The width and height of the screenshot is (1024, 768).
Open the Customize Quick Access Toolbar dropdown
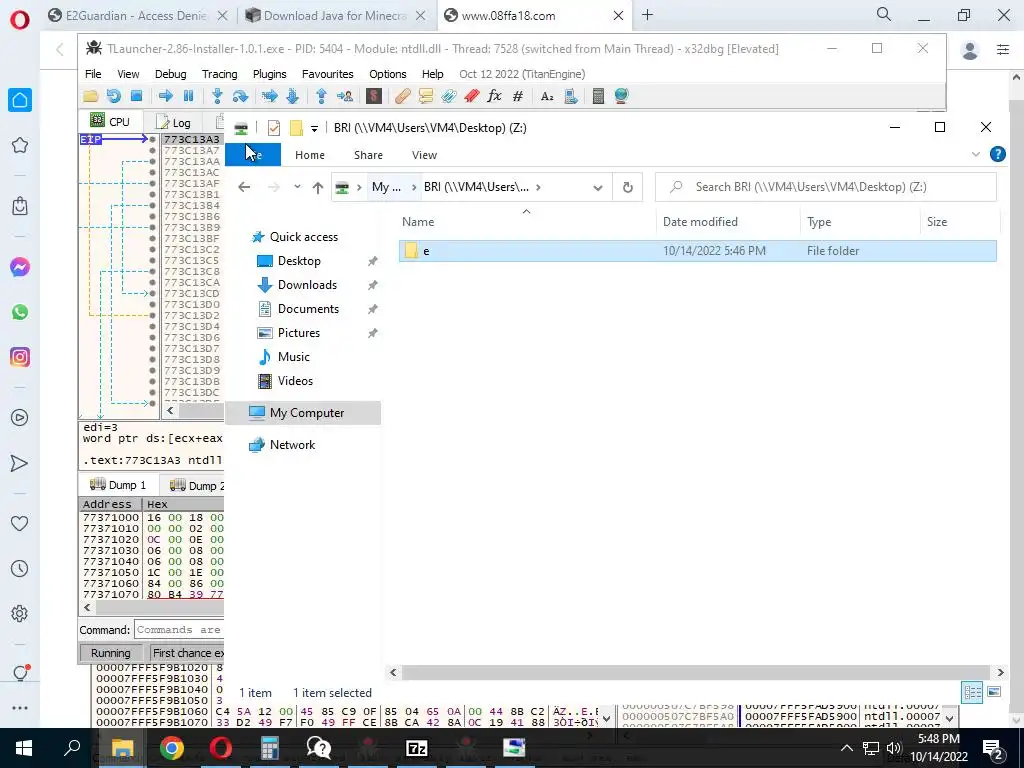[314, 129]
